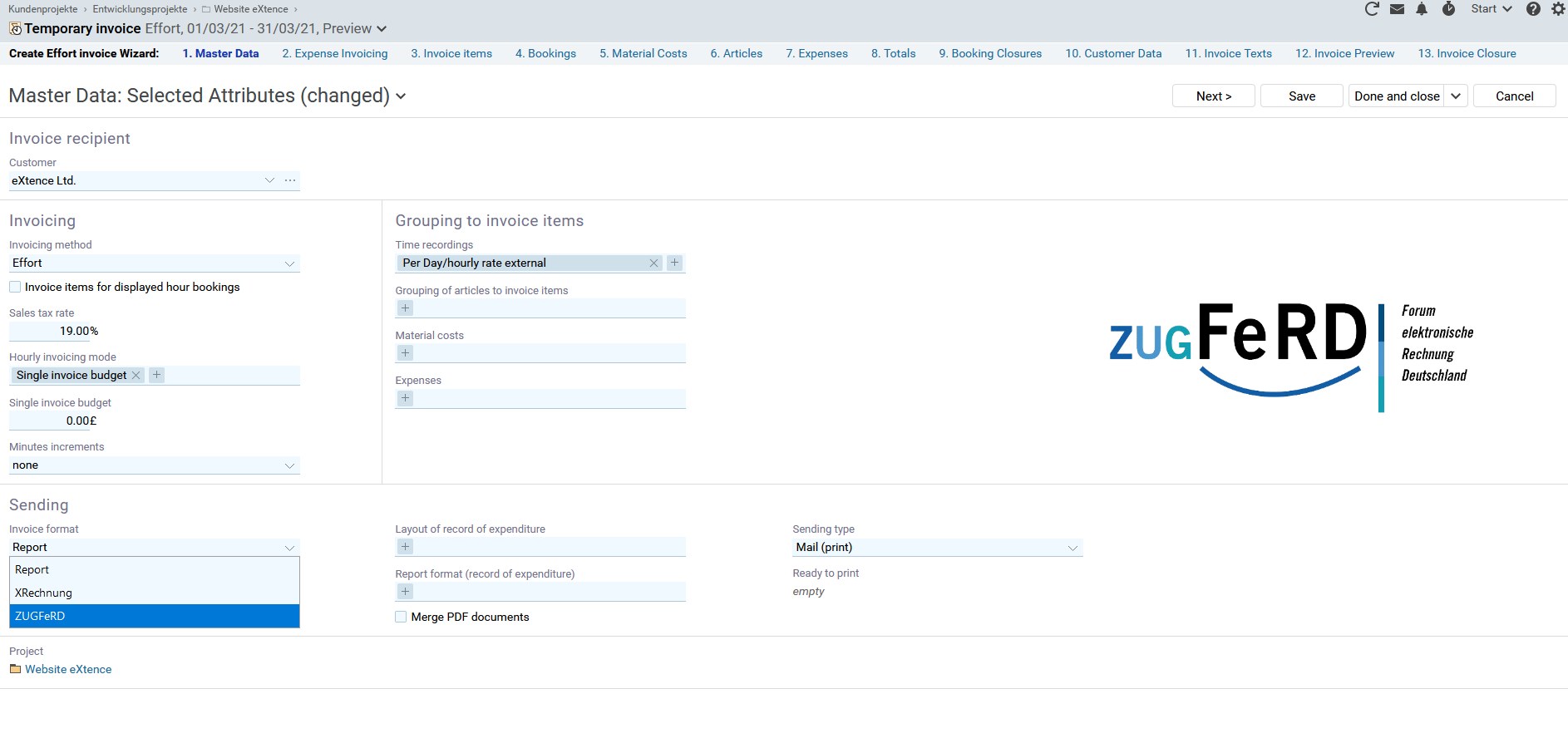Add grouping of articles to invoice items
The height and width of the screenshot is (743, 1568).
tap(405, 308)
